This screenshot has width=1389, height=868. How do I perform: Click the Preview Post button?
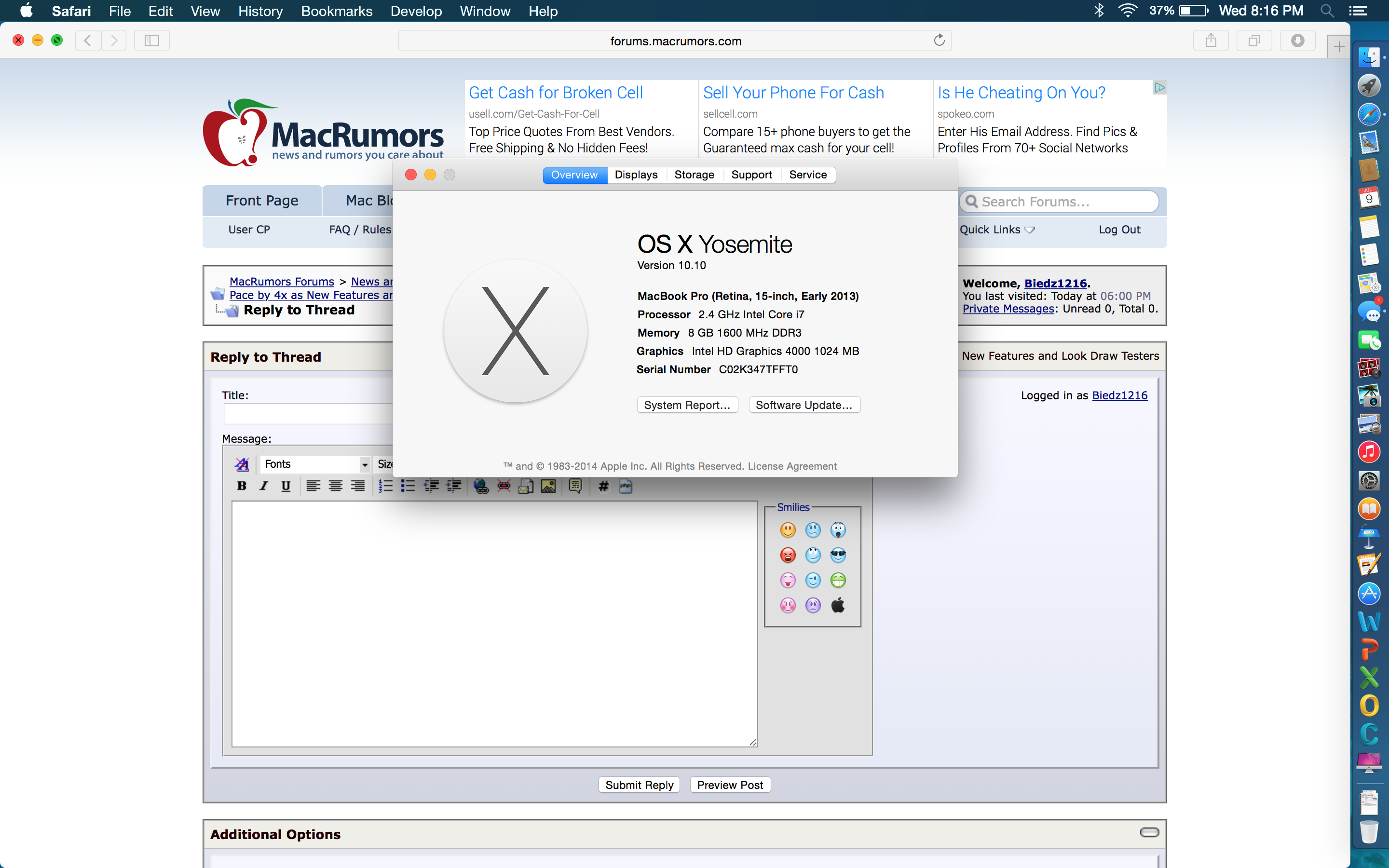(x=730, y=785)
